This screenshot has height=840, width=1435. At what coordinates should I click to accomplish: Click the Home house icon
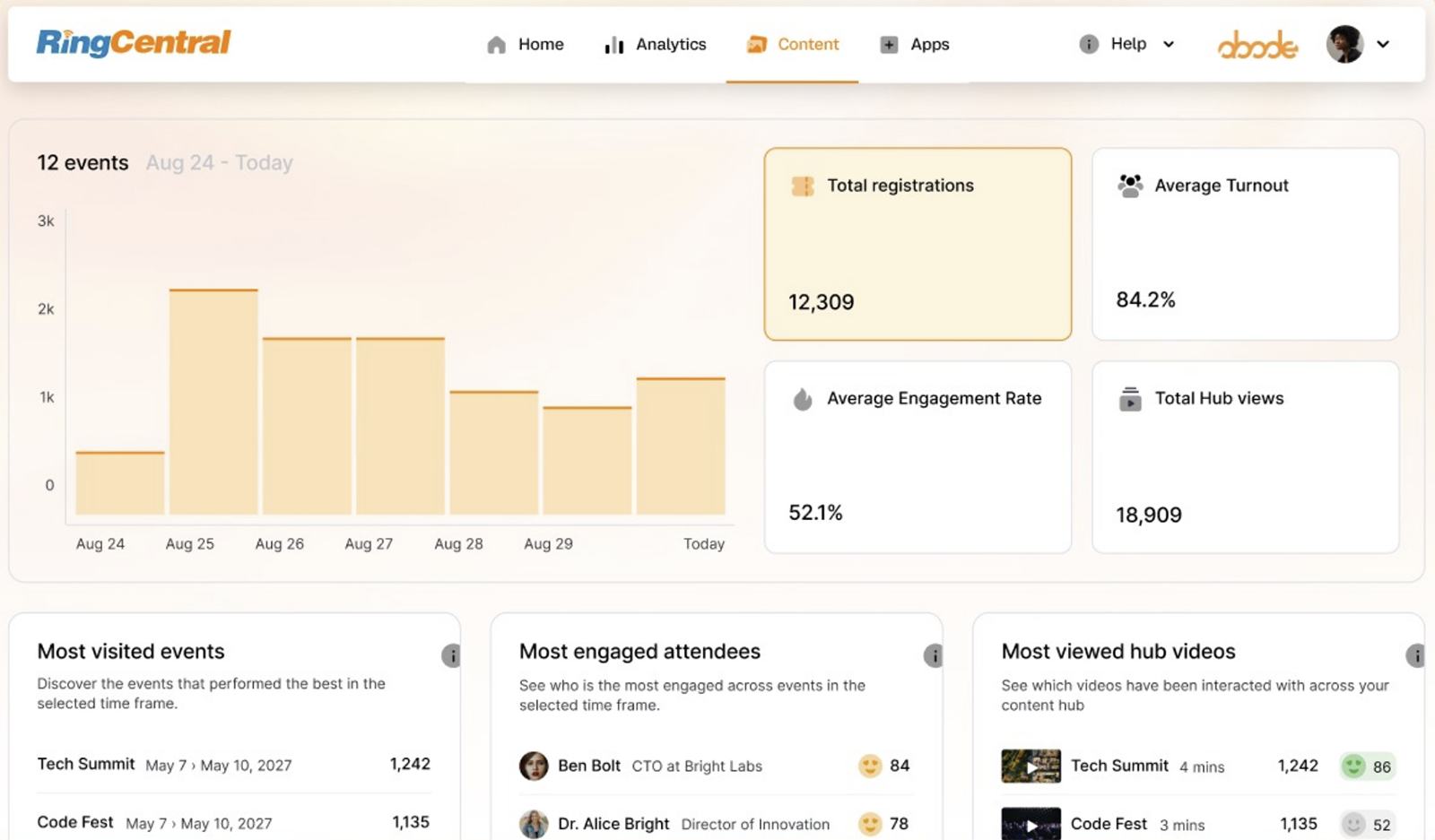tap(496, 45)
